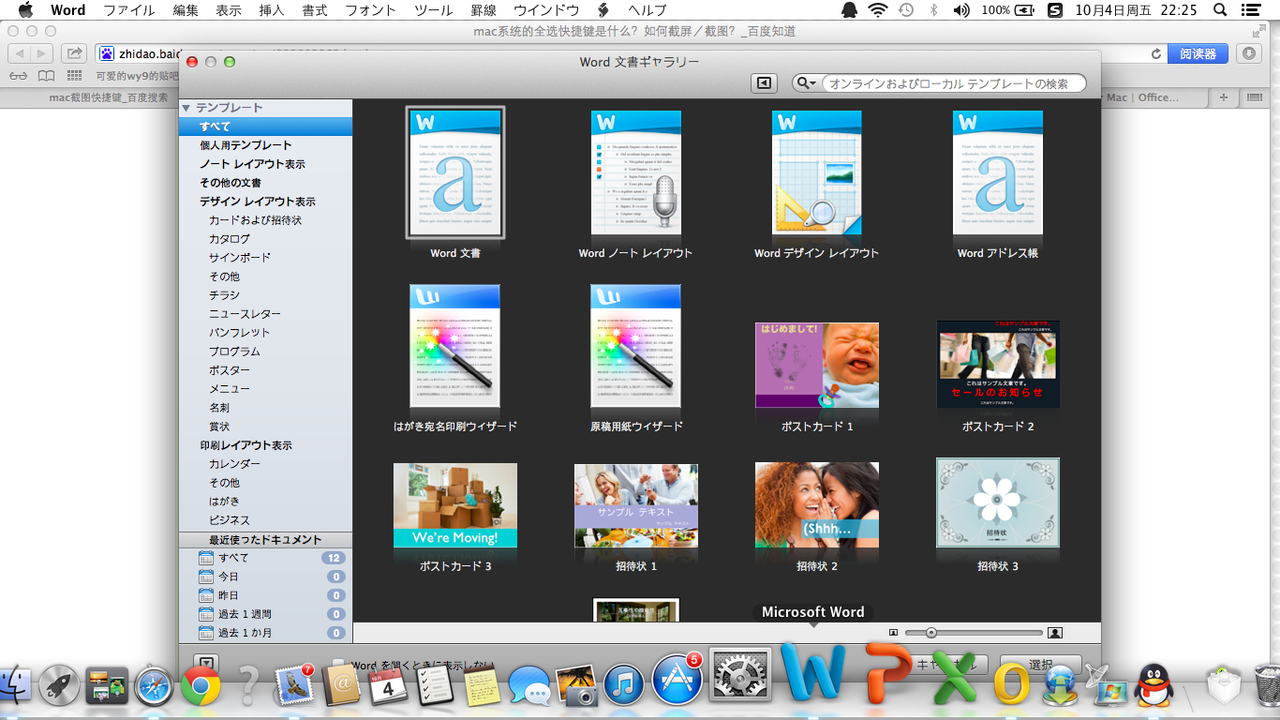The height and width of the screenshot is (720, 1280).
Task: Open the Reminders app in the Dock
Action: pos(435,686)
